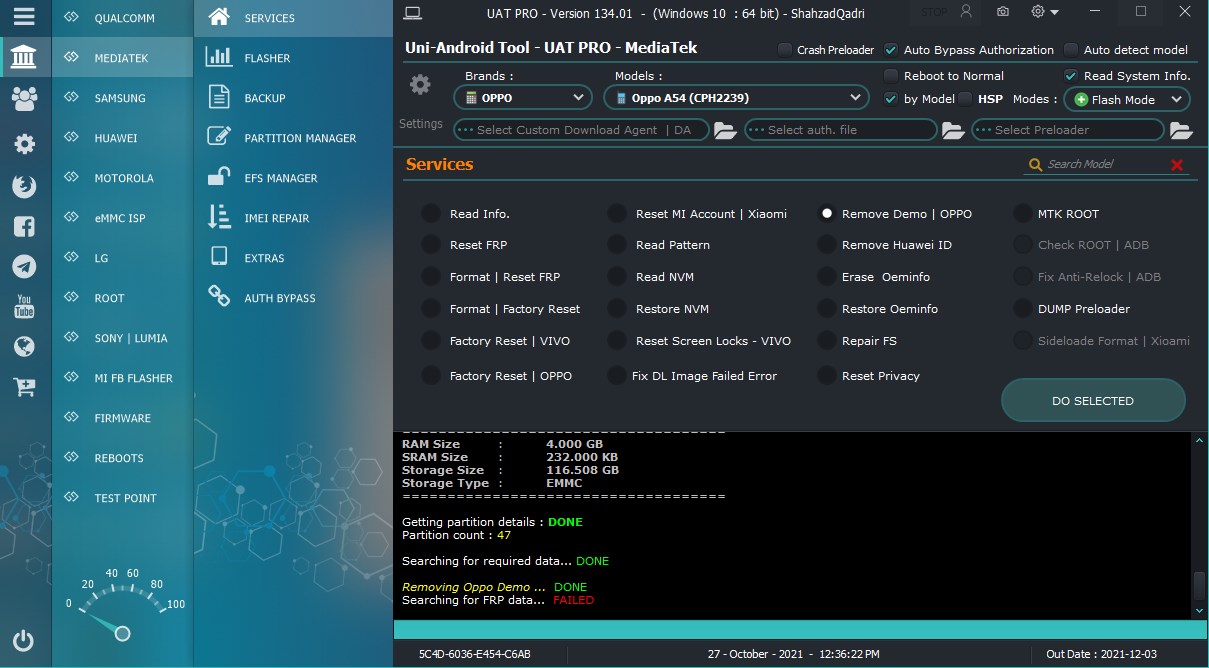Screen dimensions: 1209x668
Task: Open the globe website sidebar icon
Action: pos(24,346)
